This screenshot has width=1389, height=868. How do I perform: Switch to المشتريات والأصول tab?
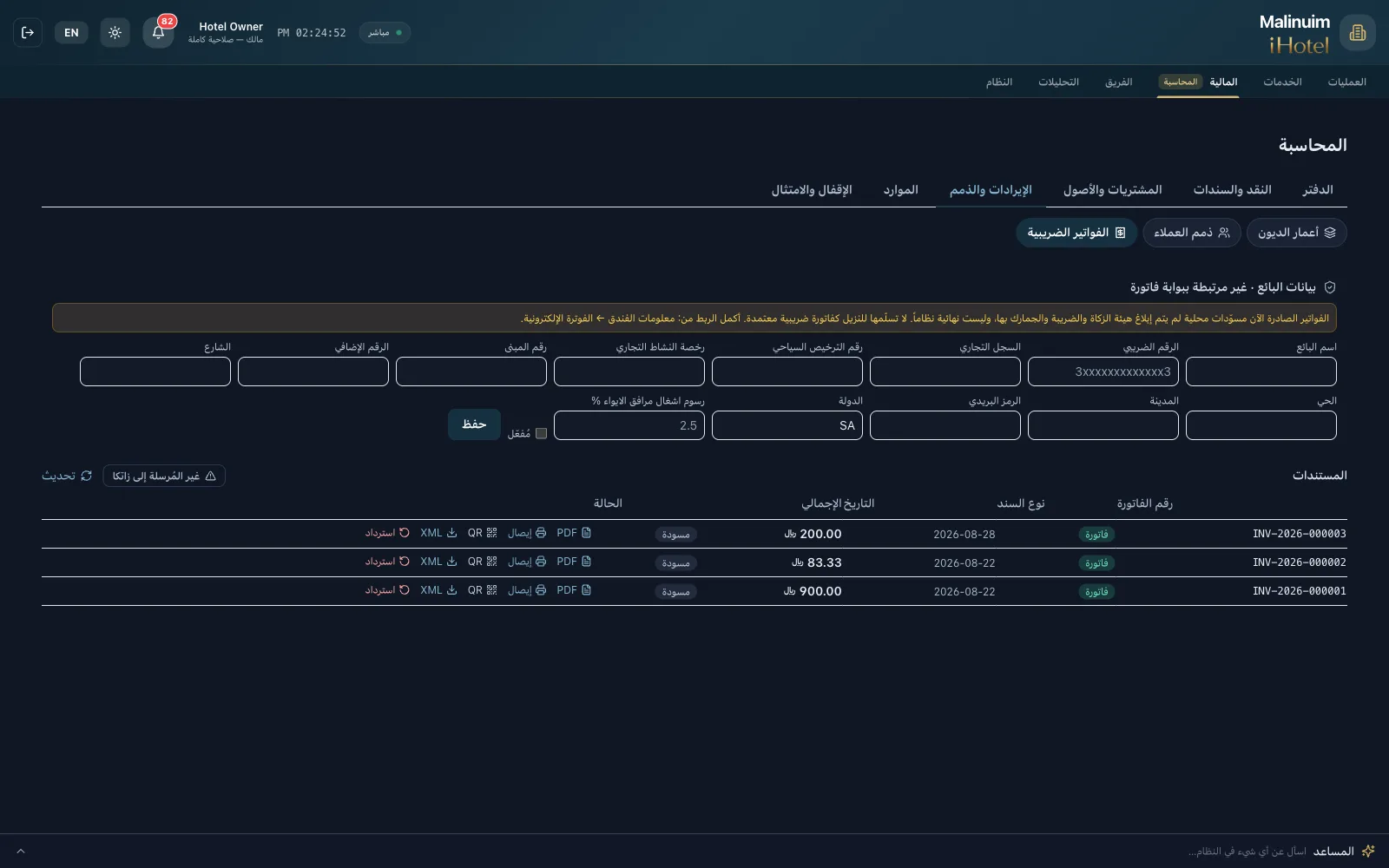coord(1112,189)
